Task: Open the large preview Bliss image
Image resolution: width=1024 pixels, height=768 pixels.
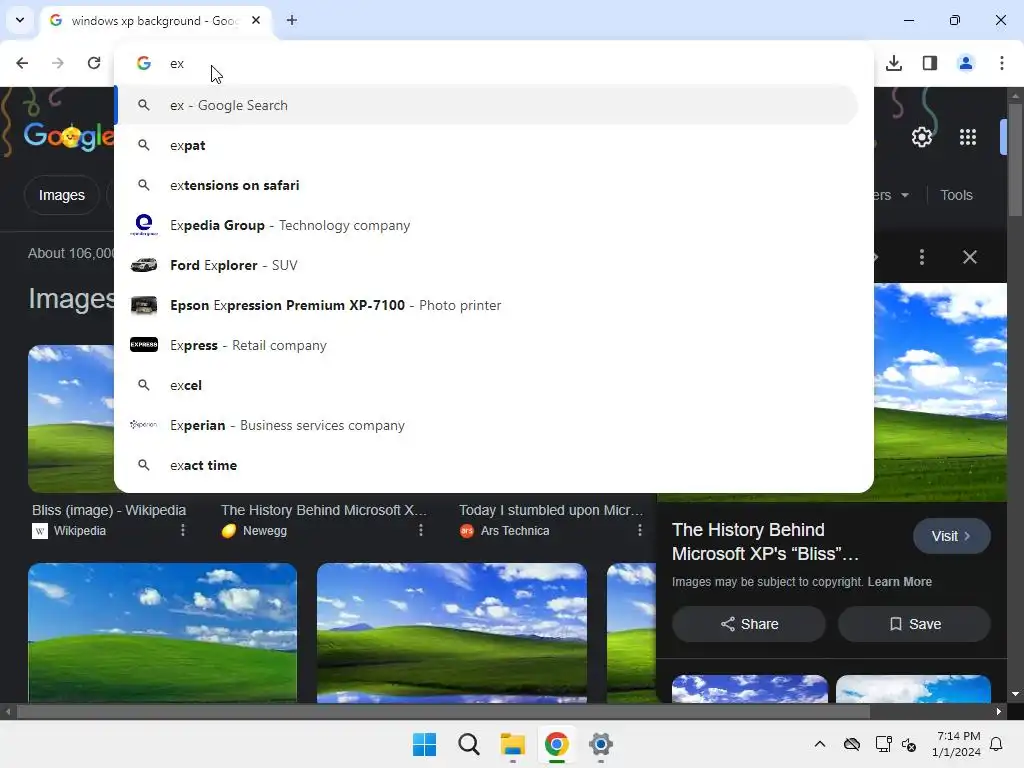Action: click(x=940, y=392)
